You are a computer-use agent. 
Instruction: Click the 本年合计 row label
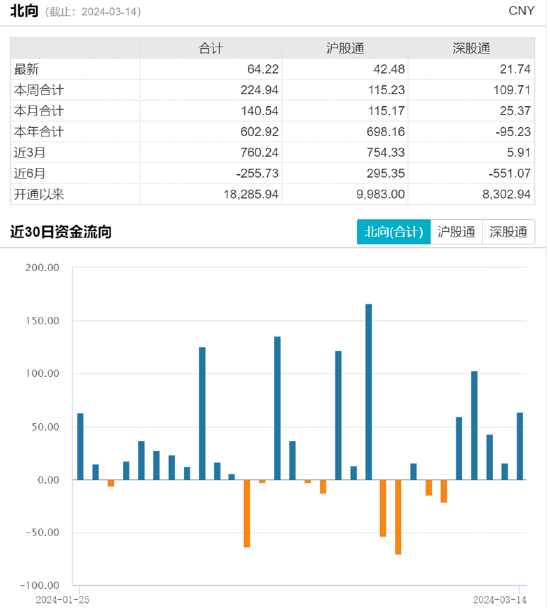coord(39,132)
